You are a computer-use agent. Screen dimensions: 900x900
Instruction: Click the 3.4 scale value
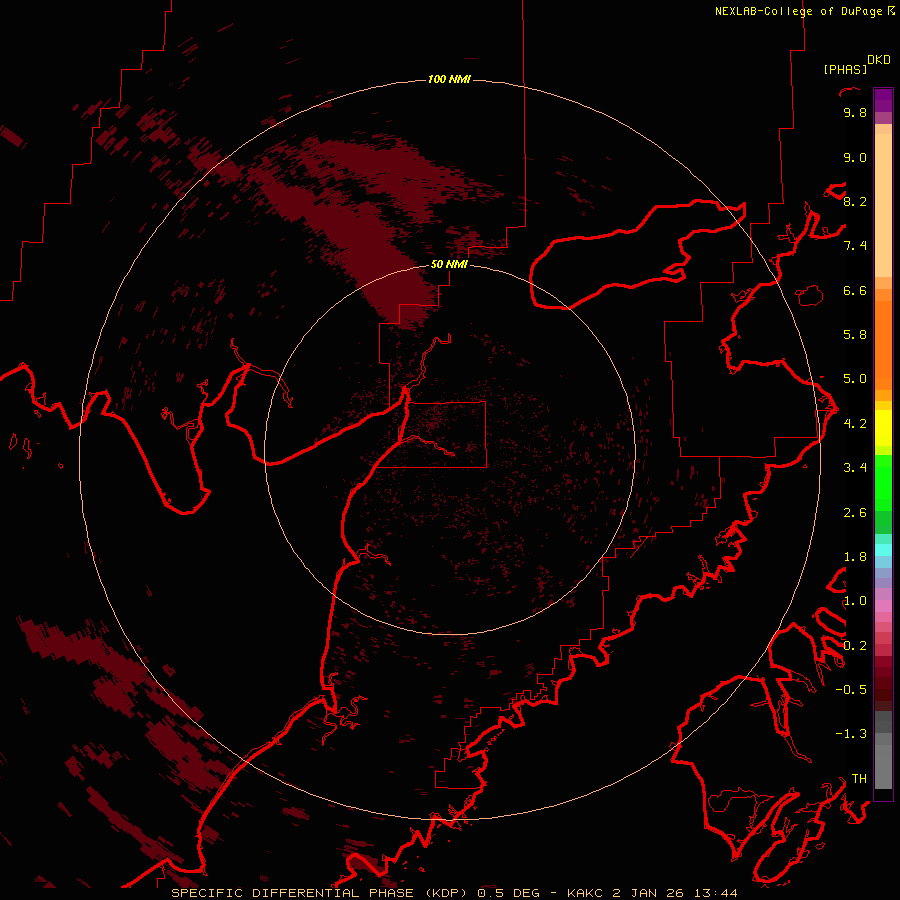[x=855, y=468]
